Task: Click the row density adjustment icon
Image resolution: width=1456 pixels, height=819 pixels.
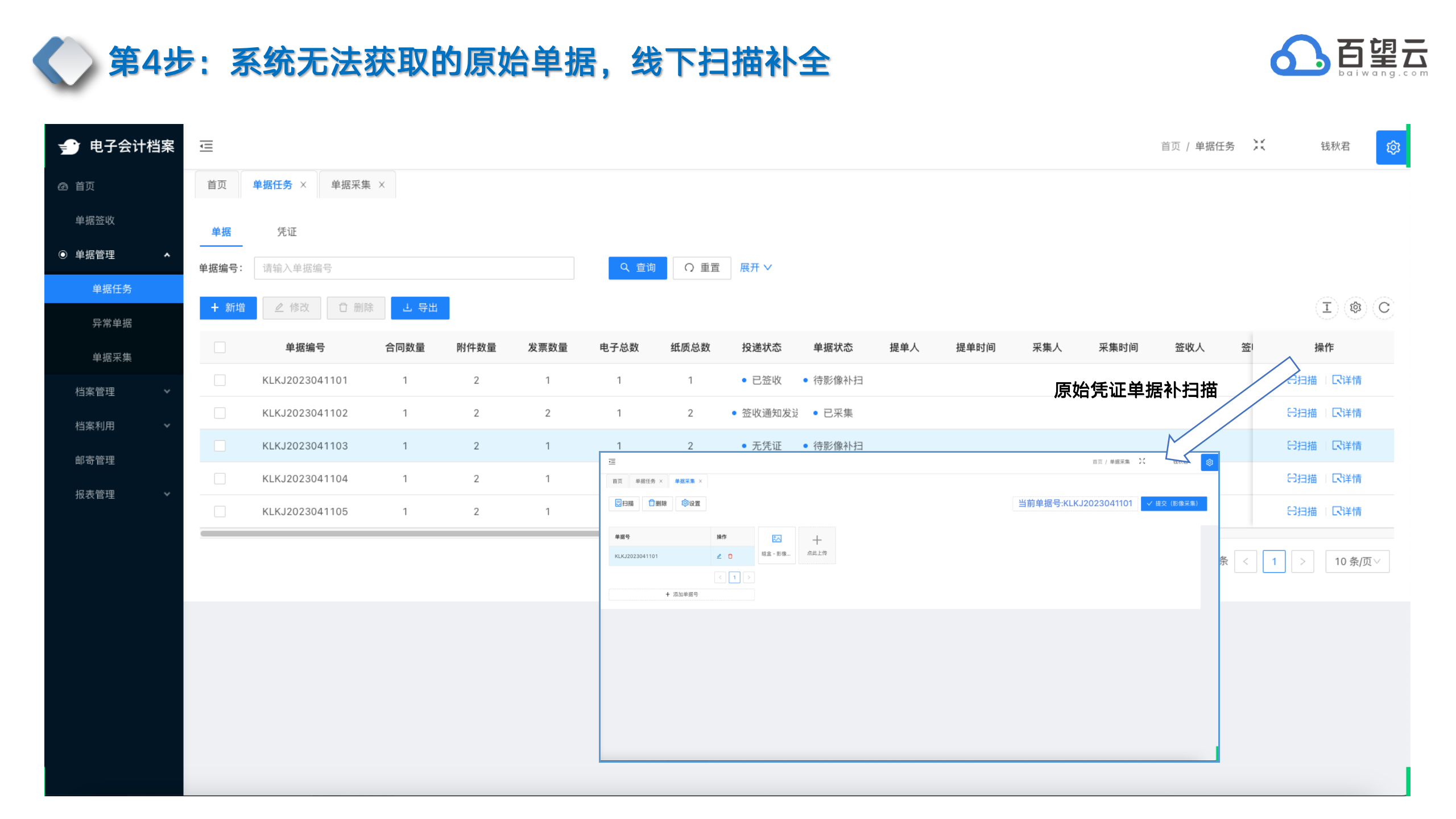Action: coord(1326,308)
